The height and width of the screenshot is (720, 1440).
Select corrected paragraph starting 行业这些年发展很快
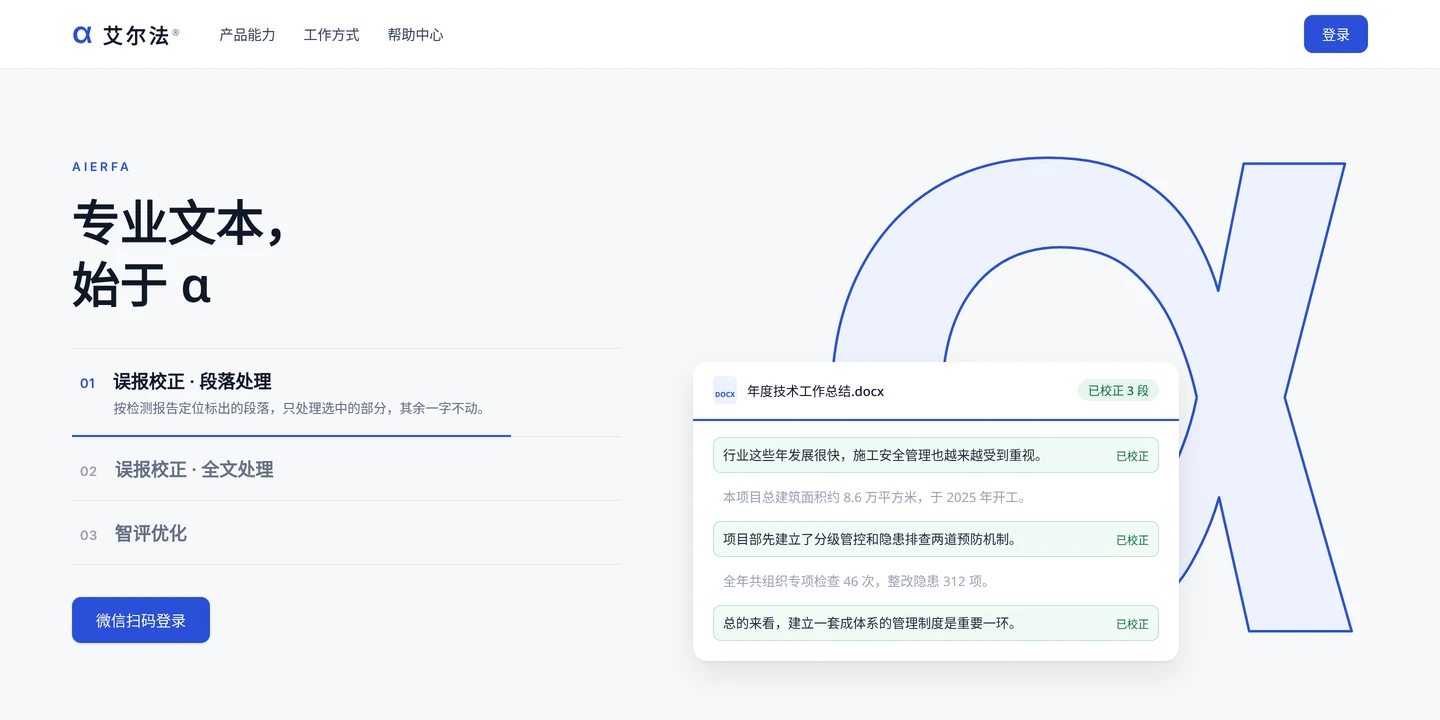(936, 455)
